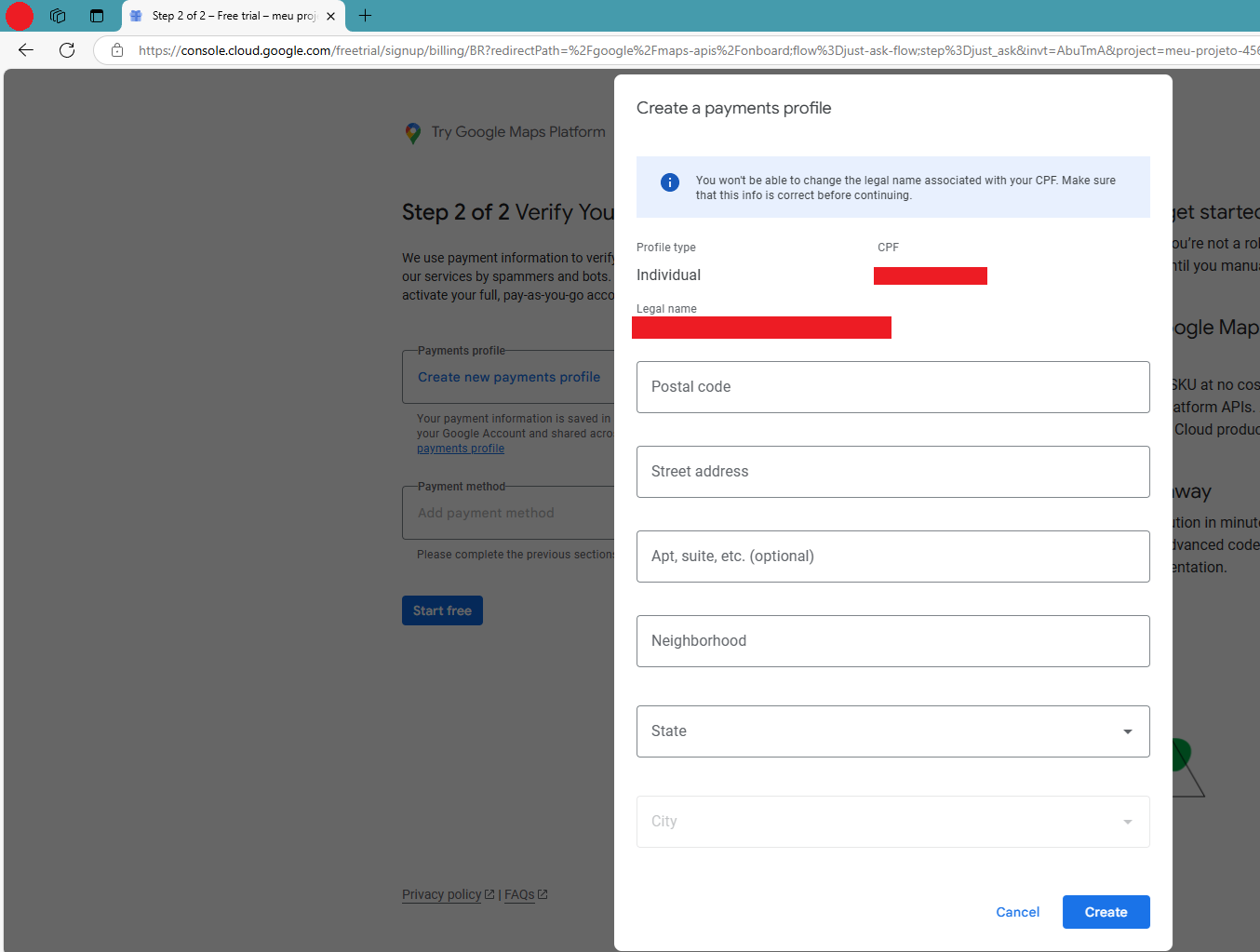
Task: Click the Google Maps Platform pin logo
Action: coord(413,132)
